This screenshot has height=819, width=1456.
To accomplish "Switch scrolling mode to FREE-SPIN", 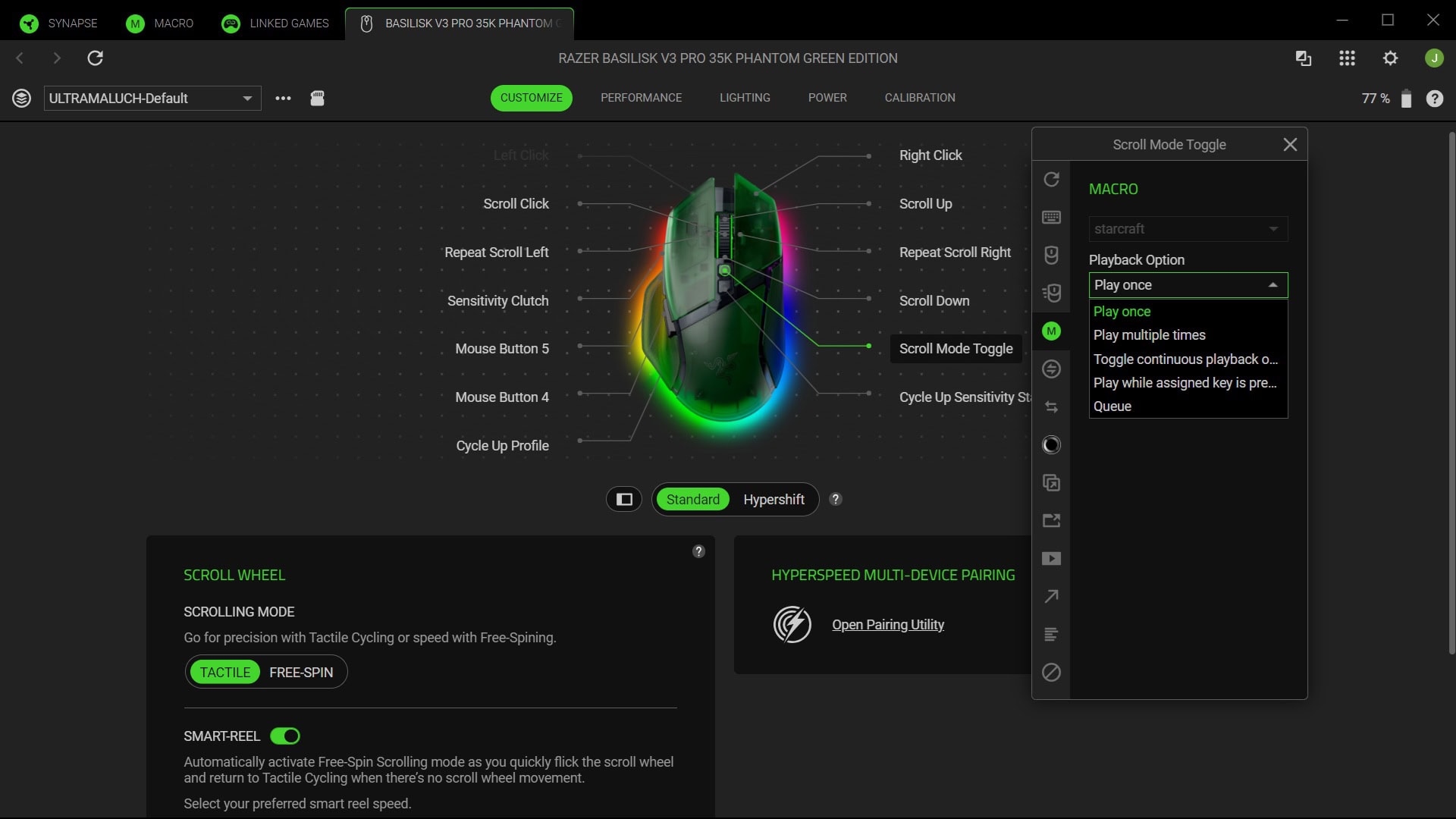I will click(300, 672).
